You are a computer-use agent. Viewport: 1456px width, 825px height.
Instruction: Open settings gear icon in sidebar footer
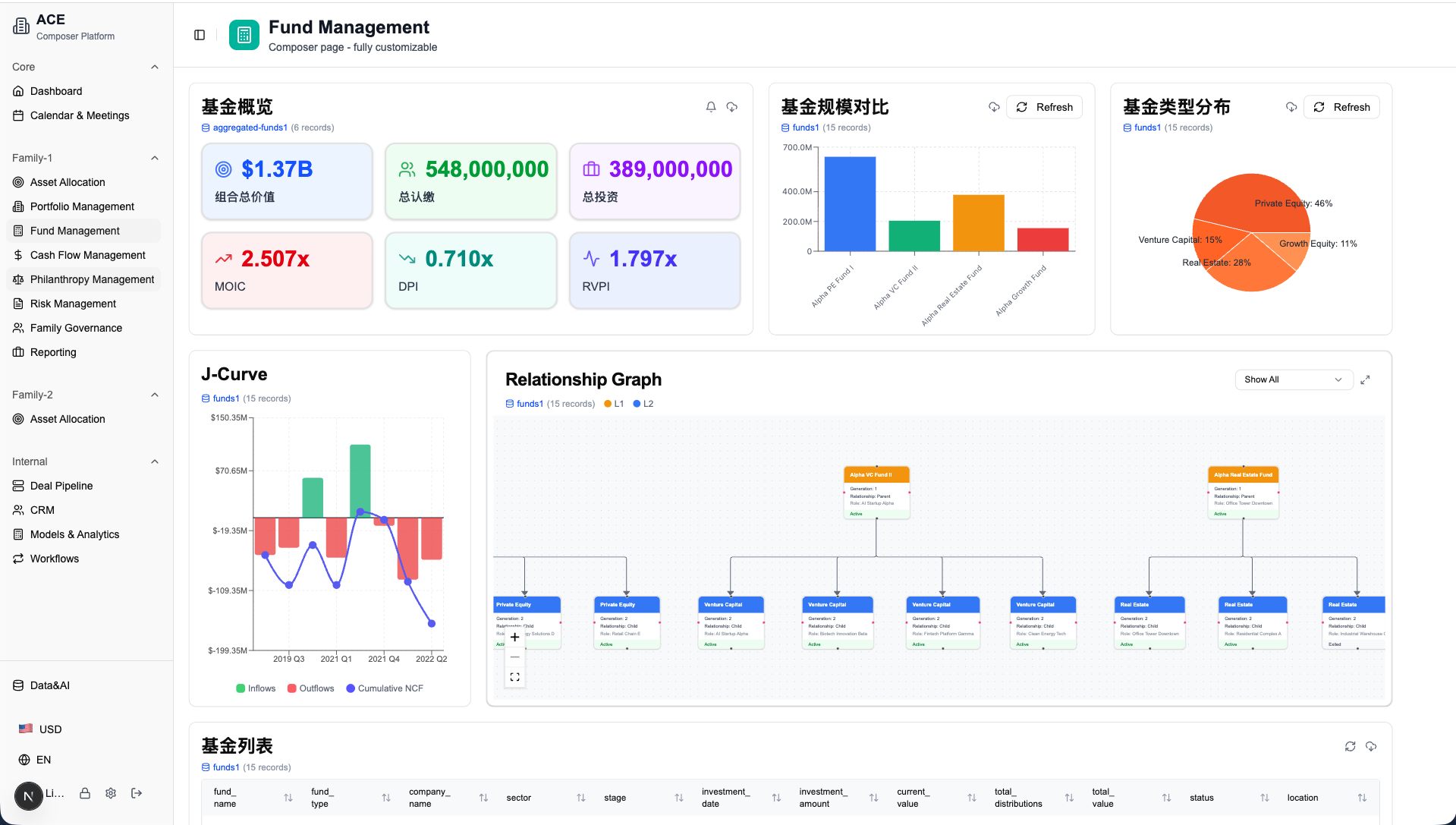[111, 793]
